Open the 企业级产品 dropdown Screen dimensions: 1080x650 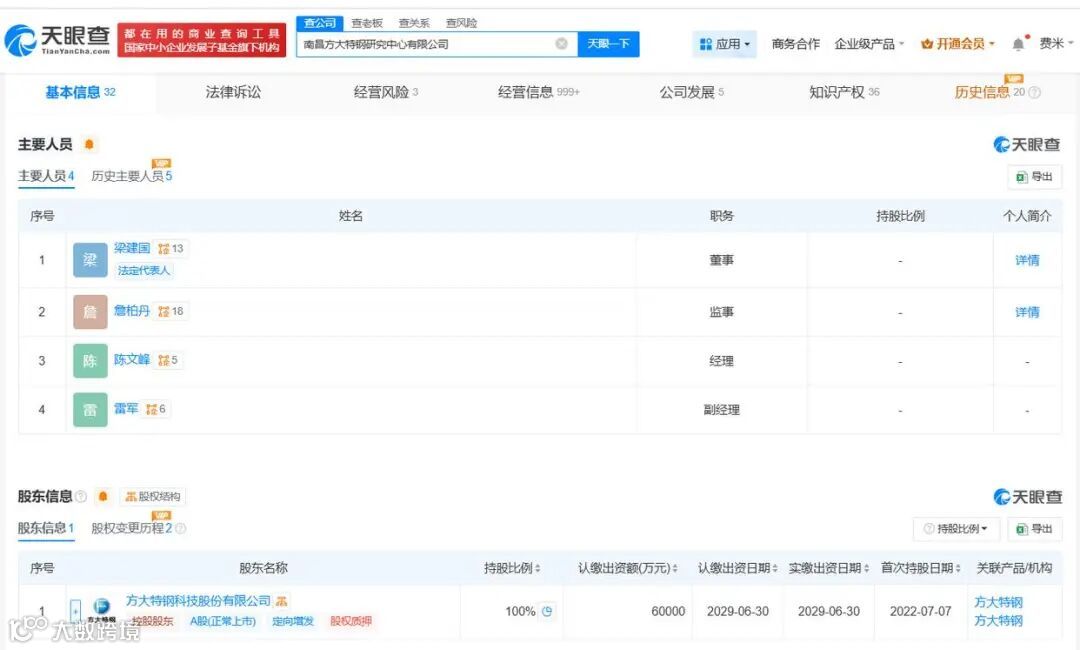[x=869, y=44]
